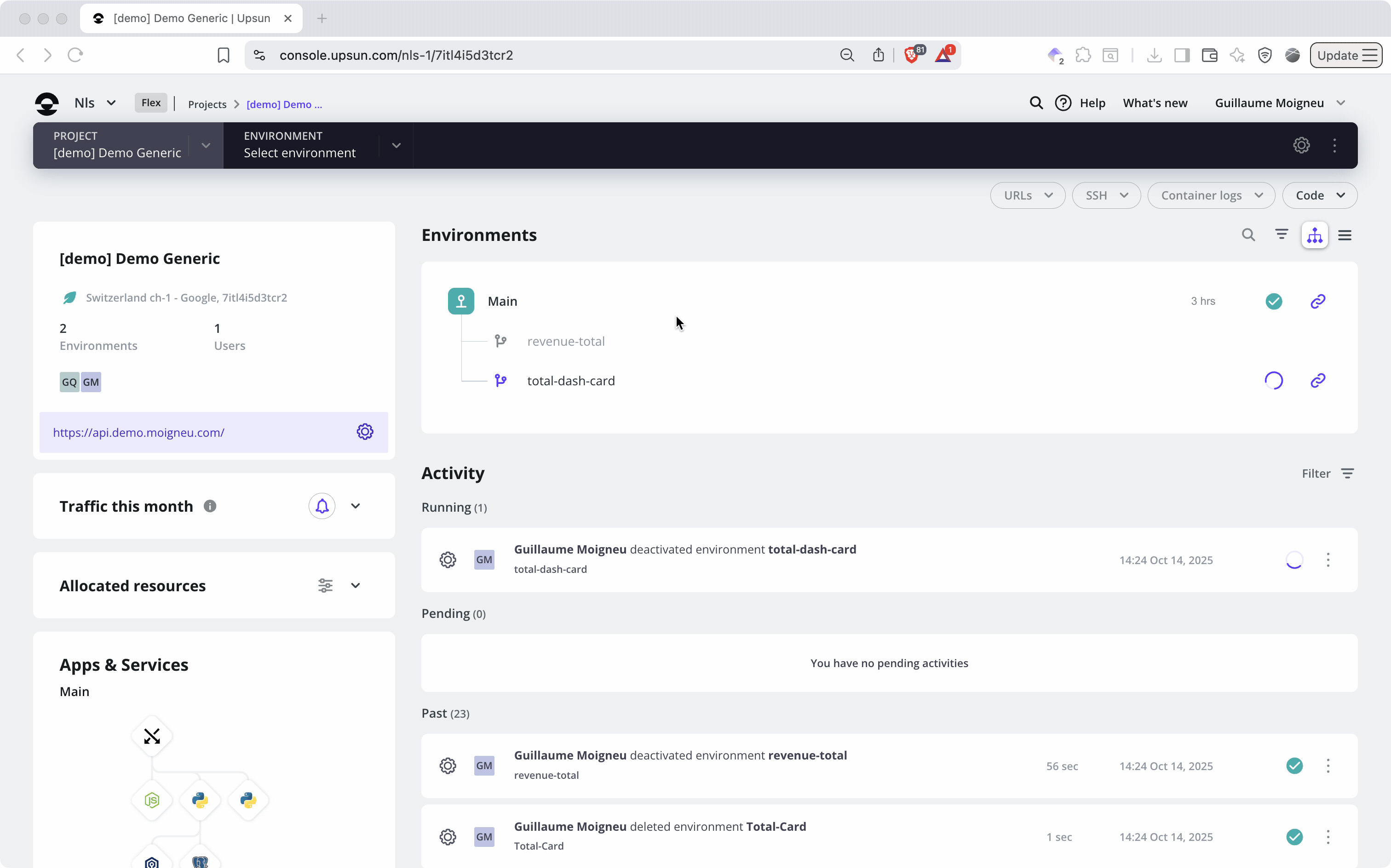This screenshot has height=868, width=1391.
Task: Expand the Container logs dropdown
Action: click(1211, 195)
